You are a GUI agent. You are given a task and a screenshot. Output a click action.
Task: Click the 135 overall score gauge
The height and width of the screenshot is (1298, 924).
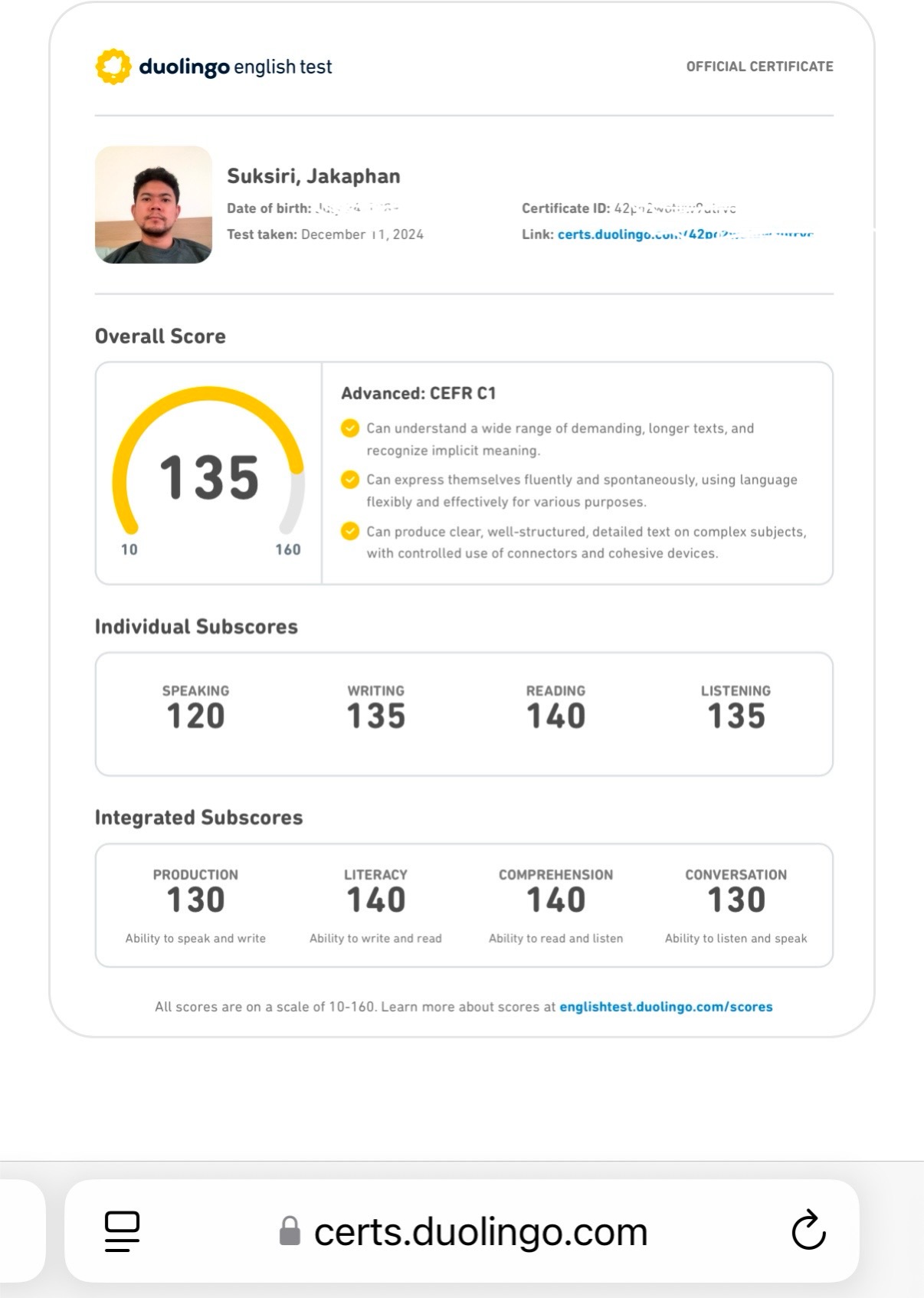[x=208, y=473]
